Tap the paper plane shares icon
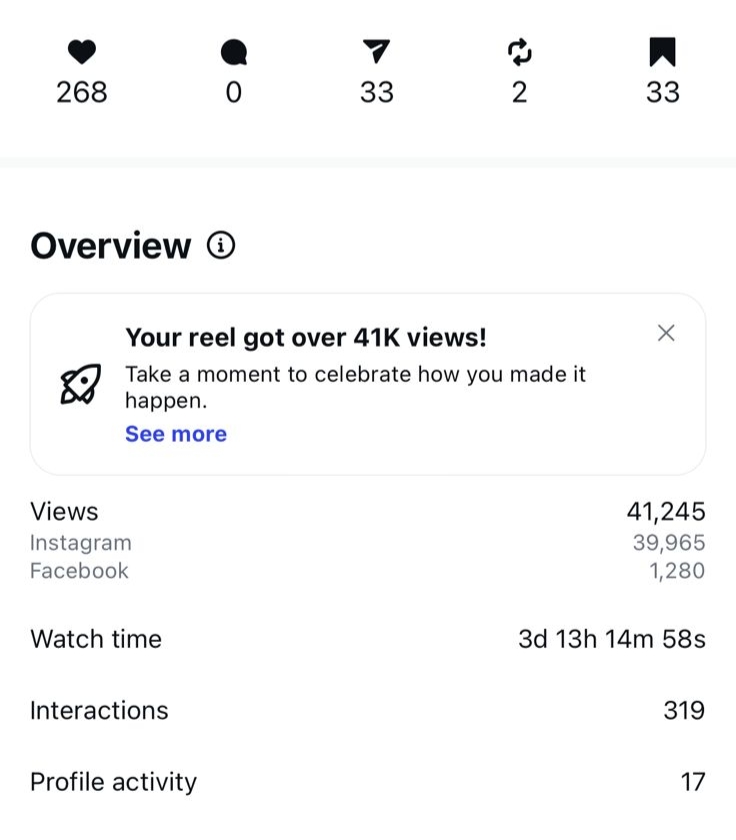The width and height of the screenshot is (736, 840). (x=376, y=52)
